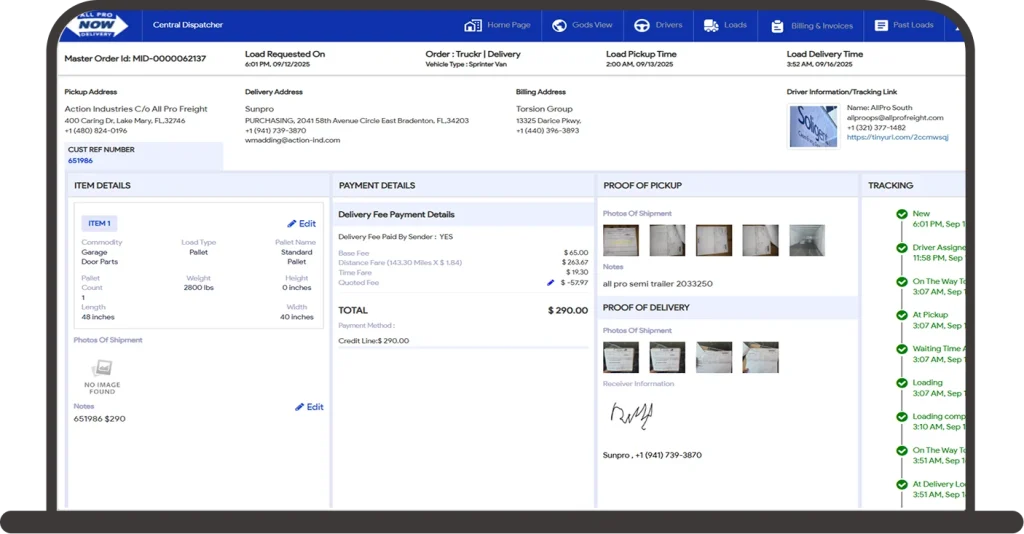The width and height of the screenshot is (1024, 534).
Task: Open last Proof of Pickup trailer photo
Action: [806, 240]
